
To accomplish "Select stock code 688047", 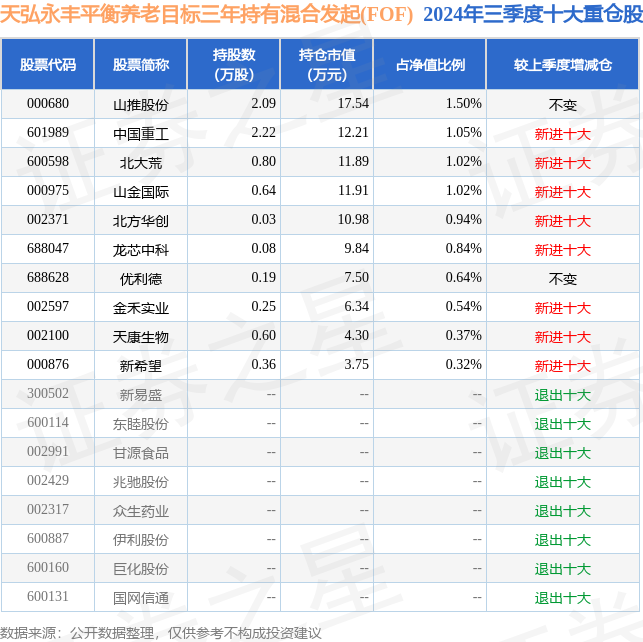I will [x=48, y=249].
